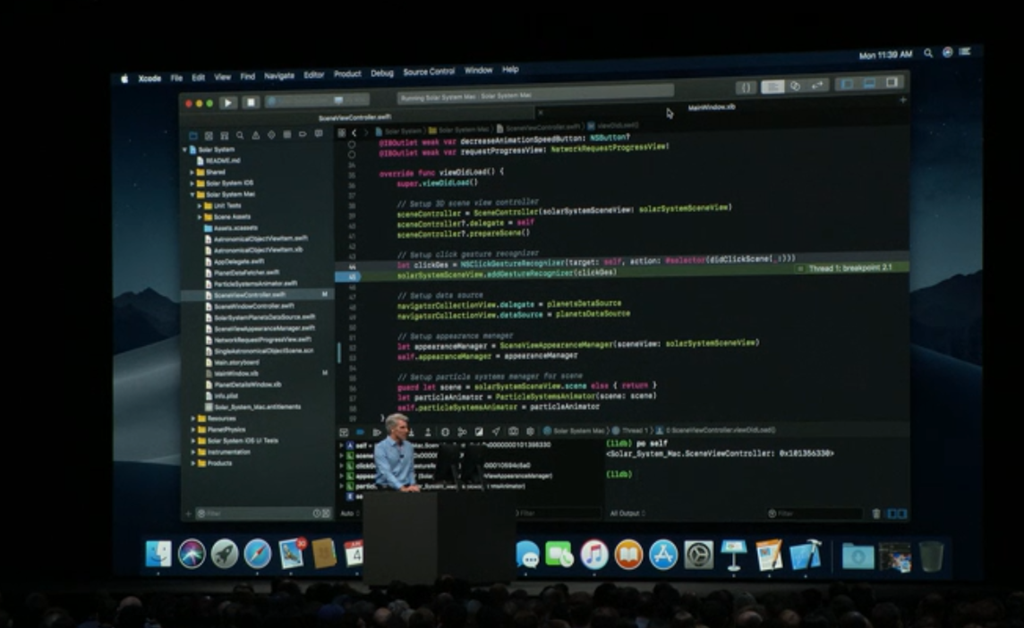Collapse the Solar System Mac folder
This screenshot has width=1024, height=628.
point(192,195)
